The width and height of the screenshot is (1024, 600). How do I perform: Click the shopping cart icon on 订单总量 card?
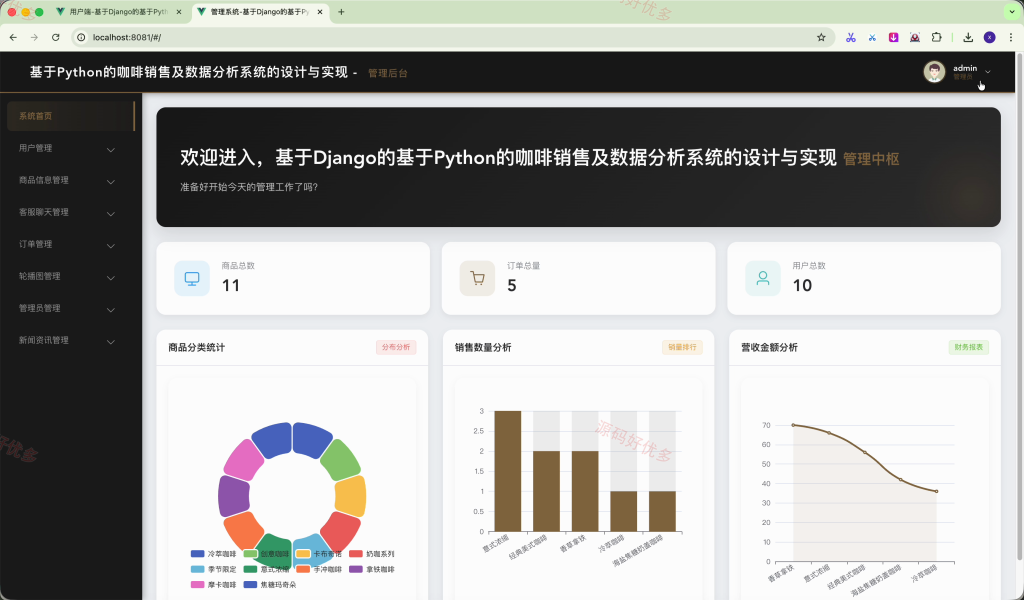click(477, 278)
